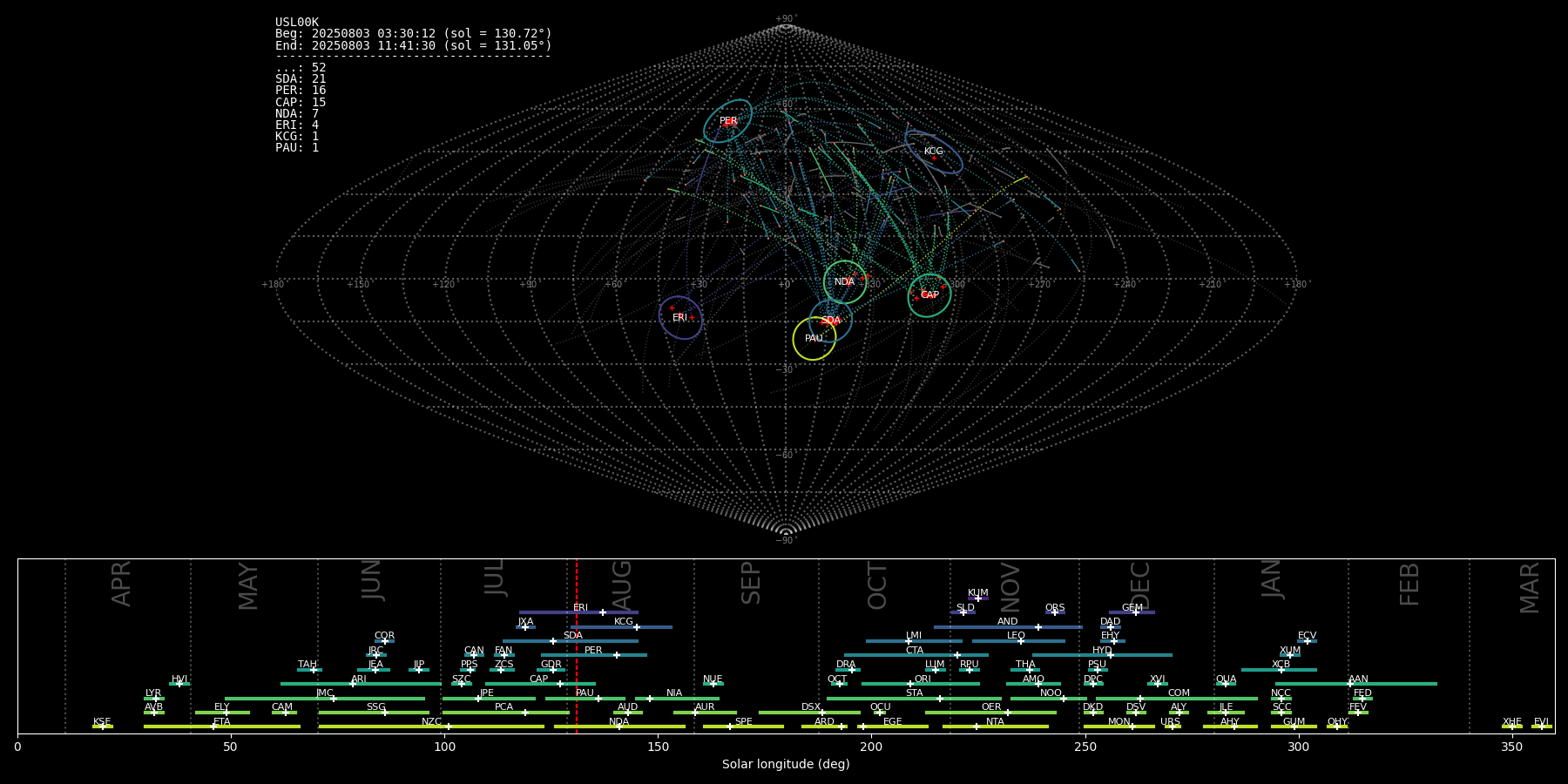Viewport: 1568px width, 784px height.
Task: Click the ERI shower bar in timeline
Action: point(578,612)
